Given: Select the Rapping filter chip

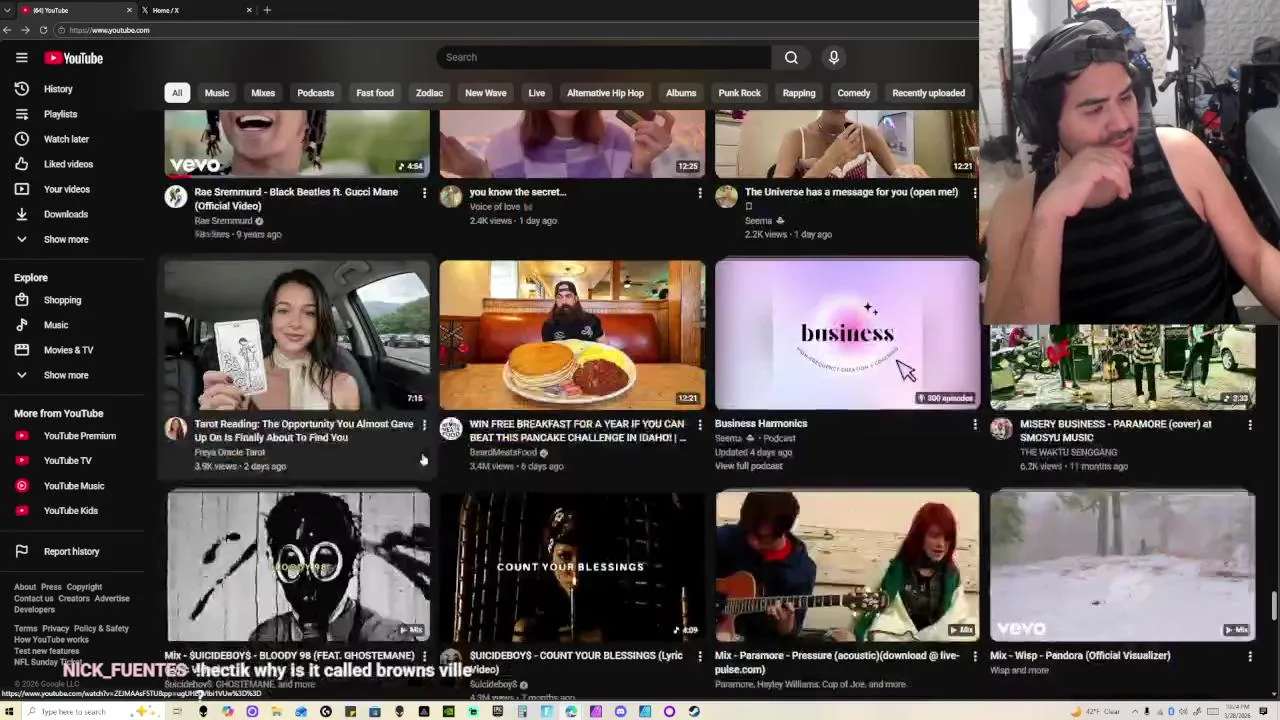Looking at the screenshot, I should [799, 93].
